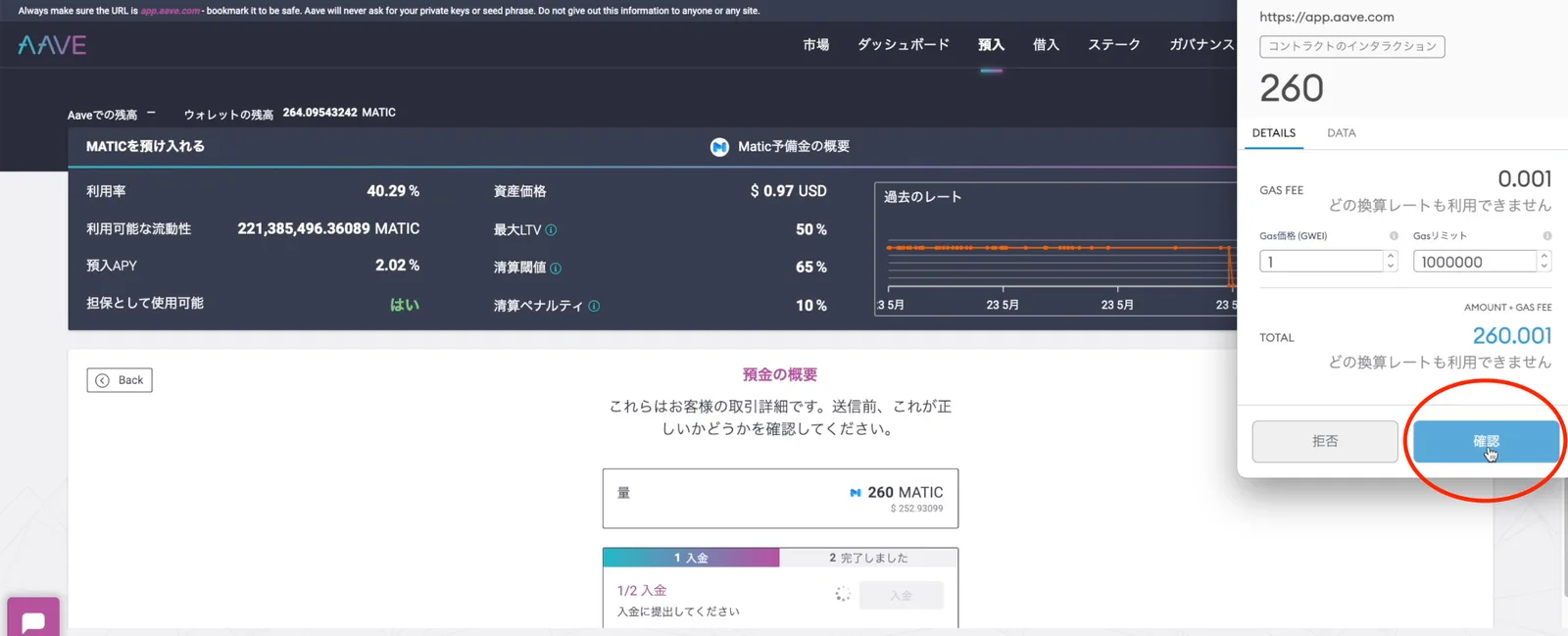Click the 預金の概要 heading
This screenshot has width=1568, height=636.
(780, 374)
